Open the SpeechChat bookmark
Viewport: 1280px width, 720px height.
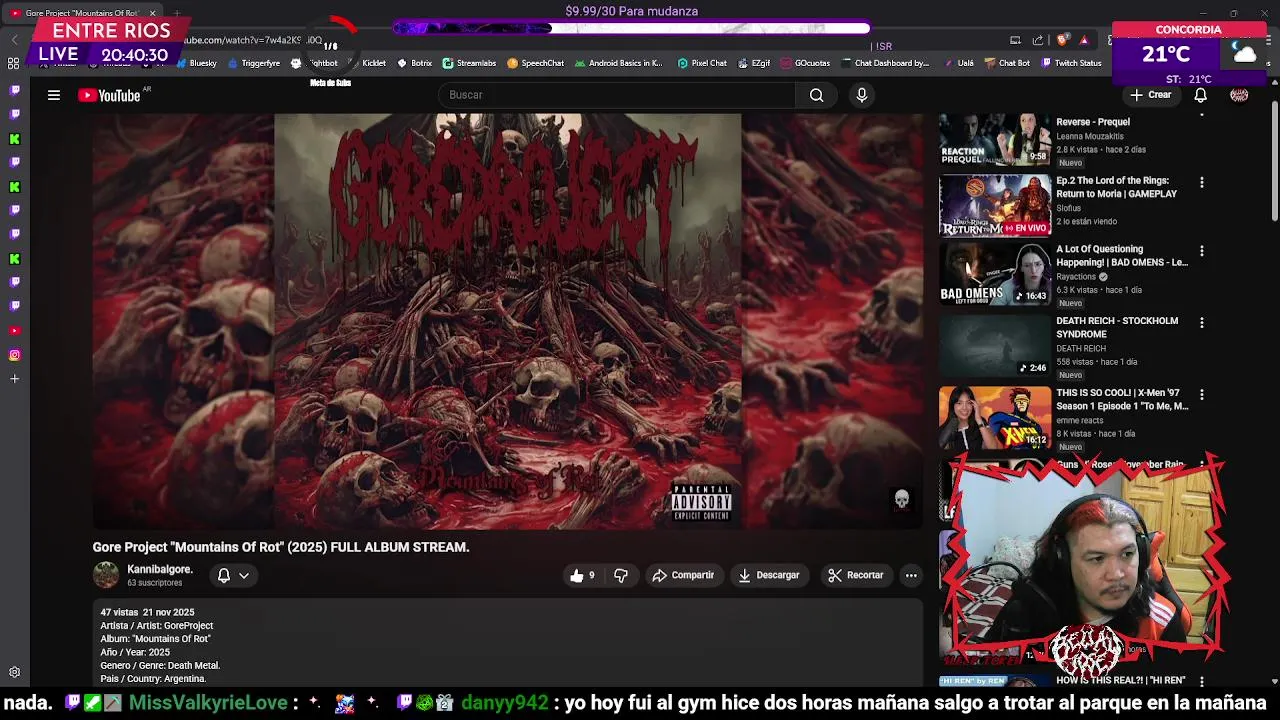point(536,63)
